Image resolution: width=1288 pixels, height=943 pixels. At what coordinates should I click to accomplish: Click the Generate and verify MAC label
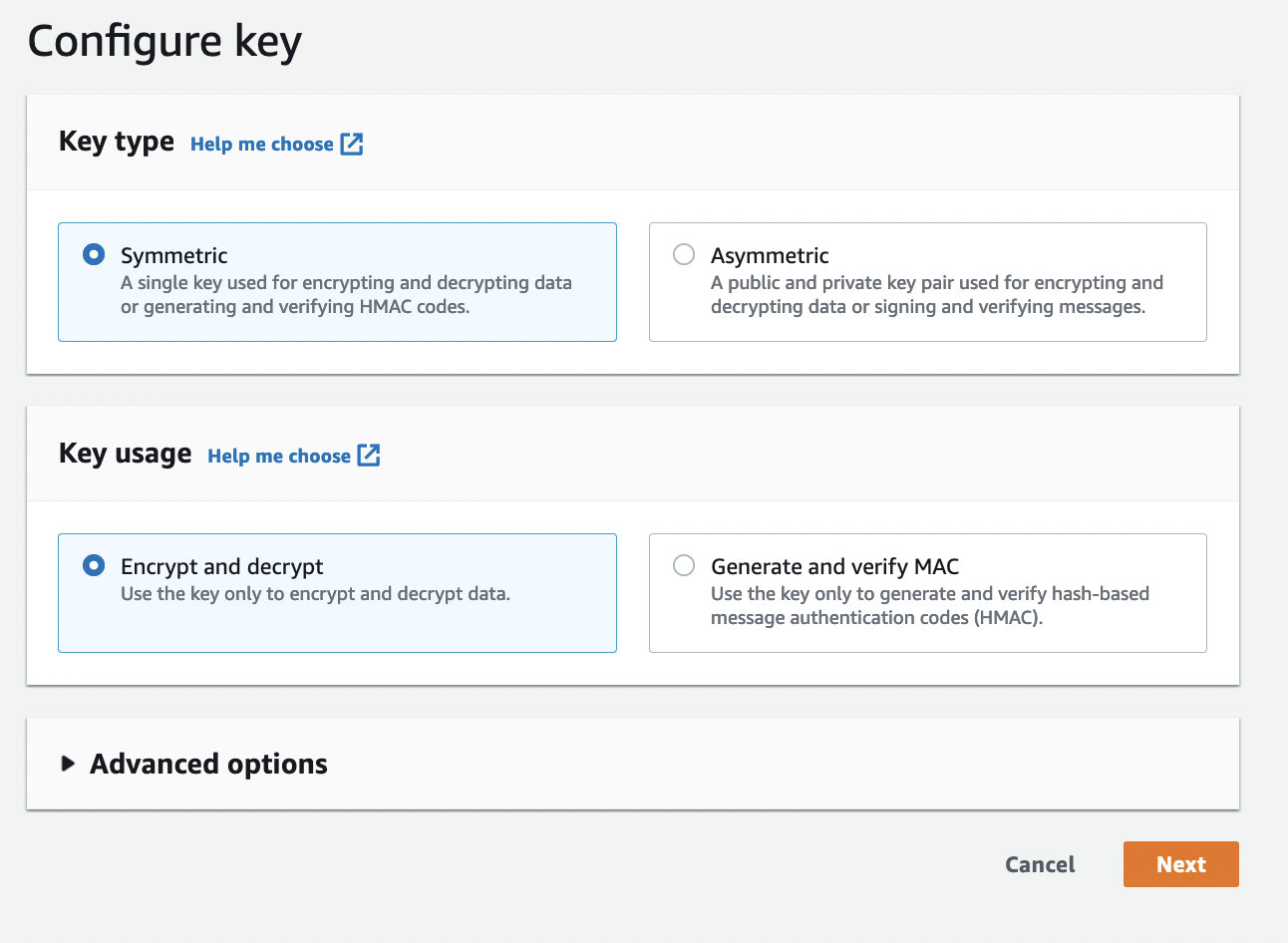[834, 567]
